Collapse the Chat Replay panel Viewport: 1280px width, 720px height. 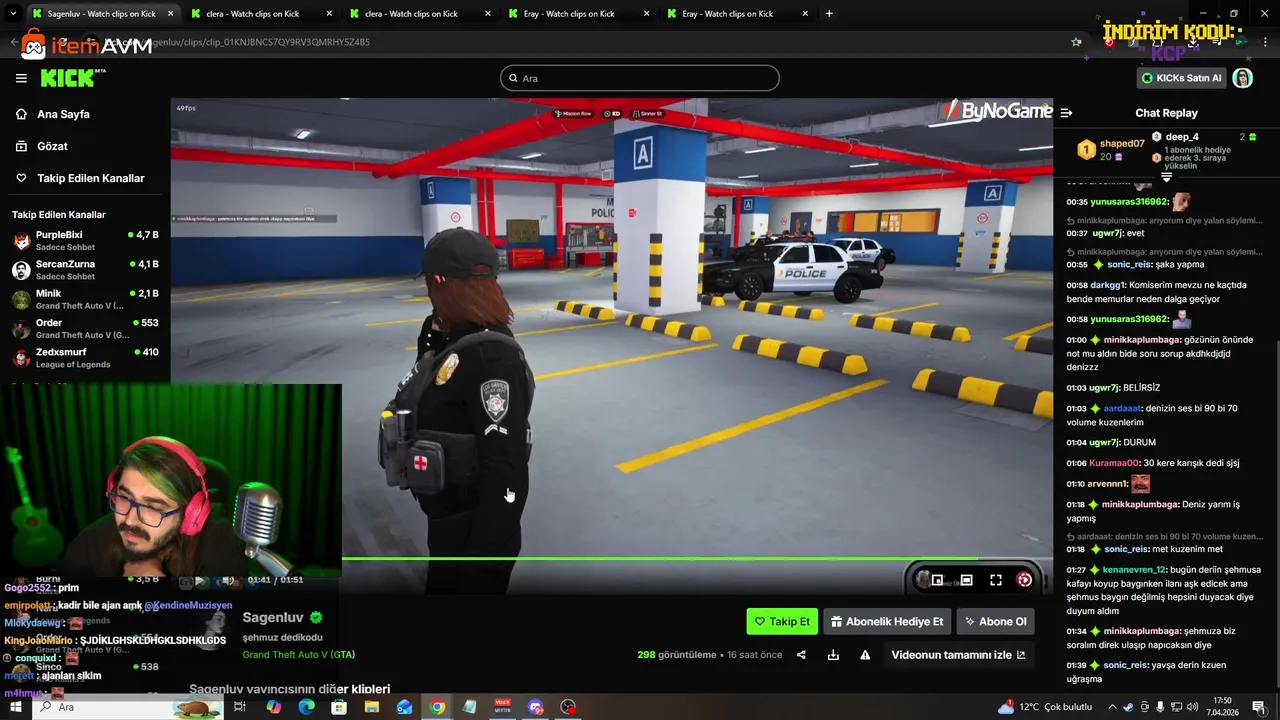tap(1066, 113)
